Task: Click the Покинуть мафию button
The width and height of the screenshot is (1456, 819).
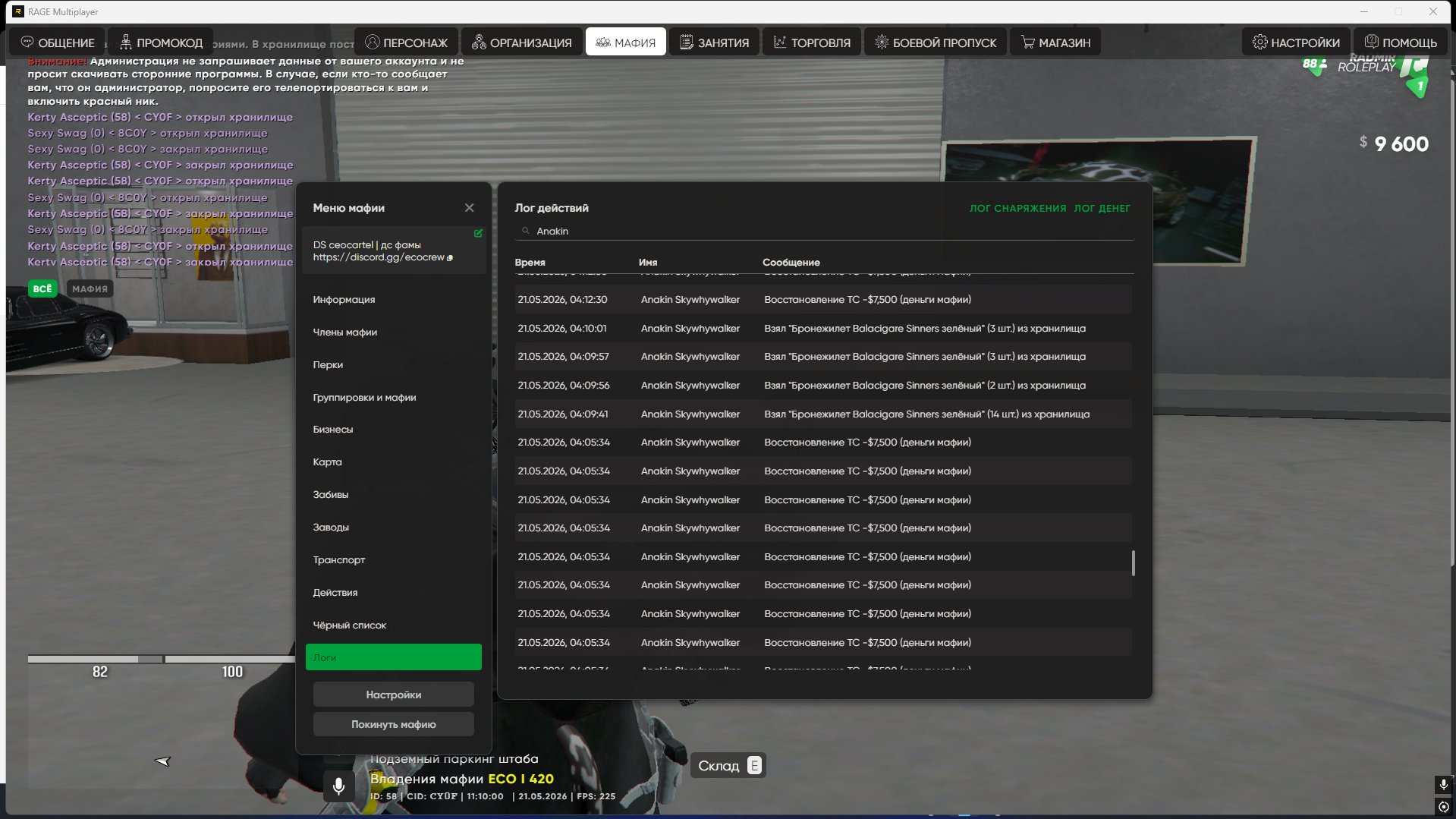Action: click(394, 724)
